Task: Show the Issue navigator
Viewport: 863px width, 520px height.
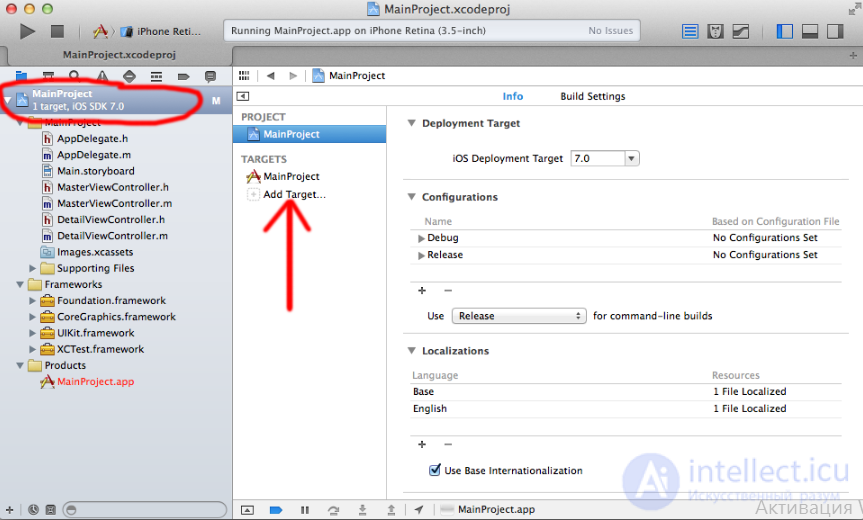Action: 102,76
